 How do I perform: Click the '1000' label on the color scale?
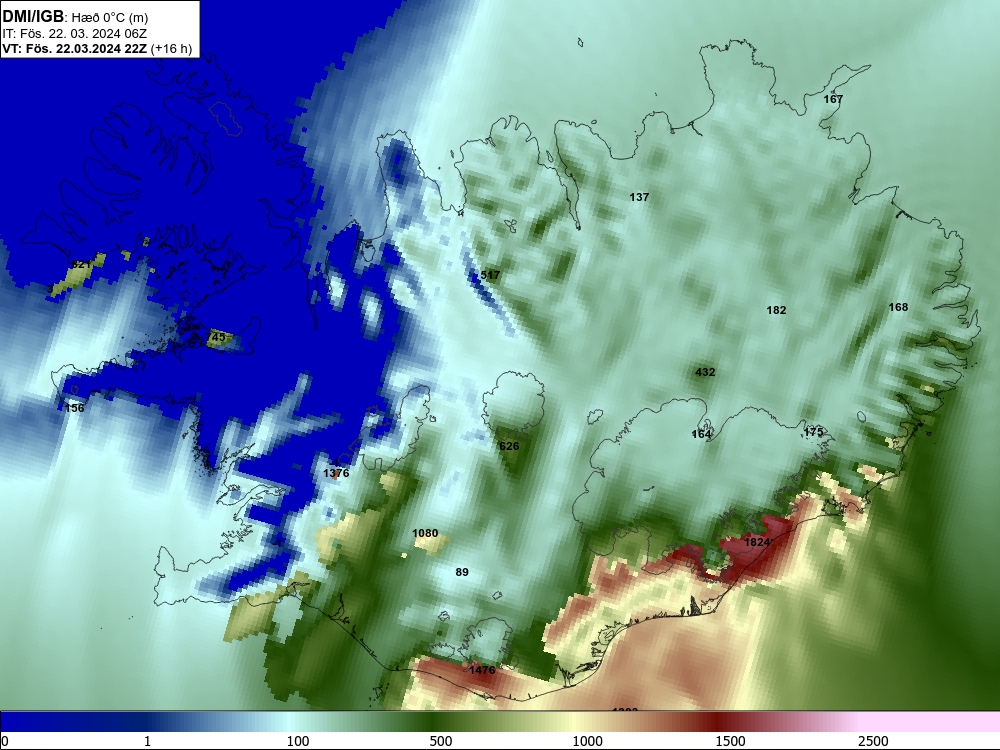[x=587, y=741]
